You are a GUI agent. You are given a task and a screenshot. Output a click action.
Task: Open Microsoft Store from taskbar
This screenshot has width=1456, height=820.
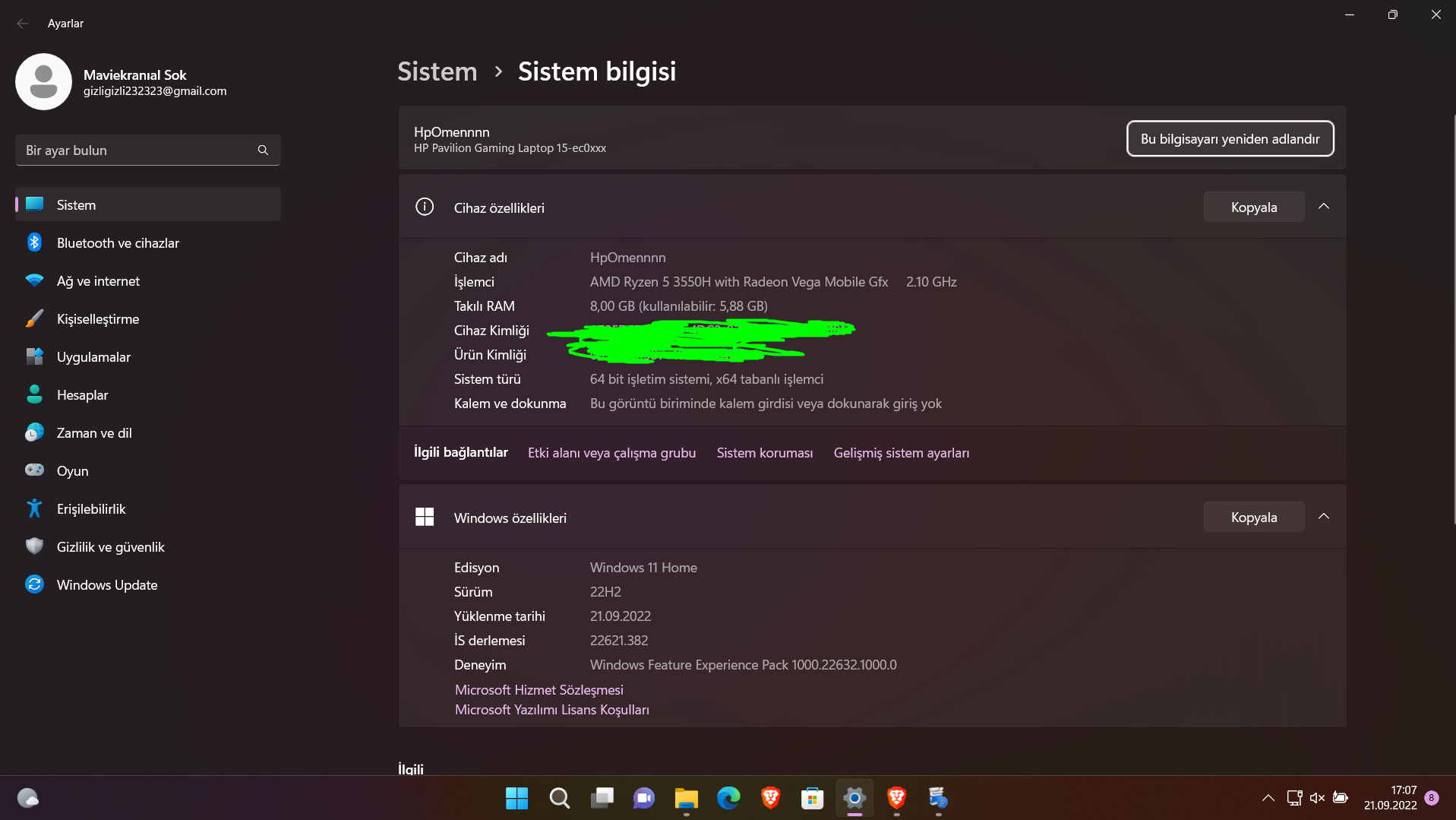(813, 798)
